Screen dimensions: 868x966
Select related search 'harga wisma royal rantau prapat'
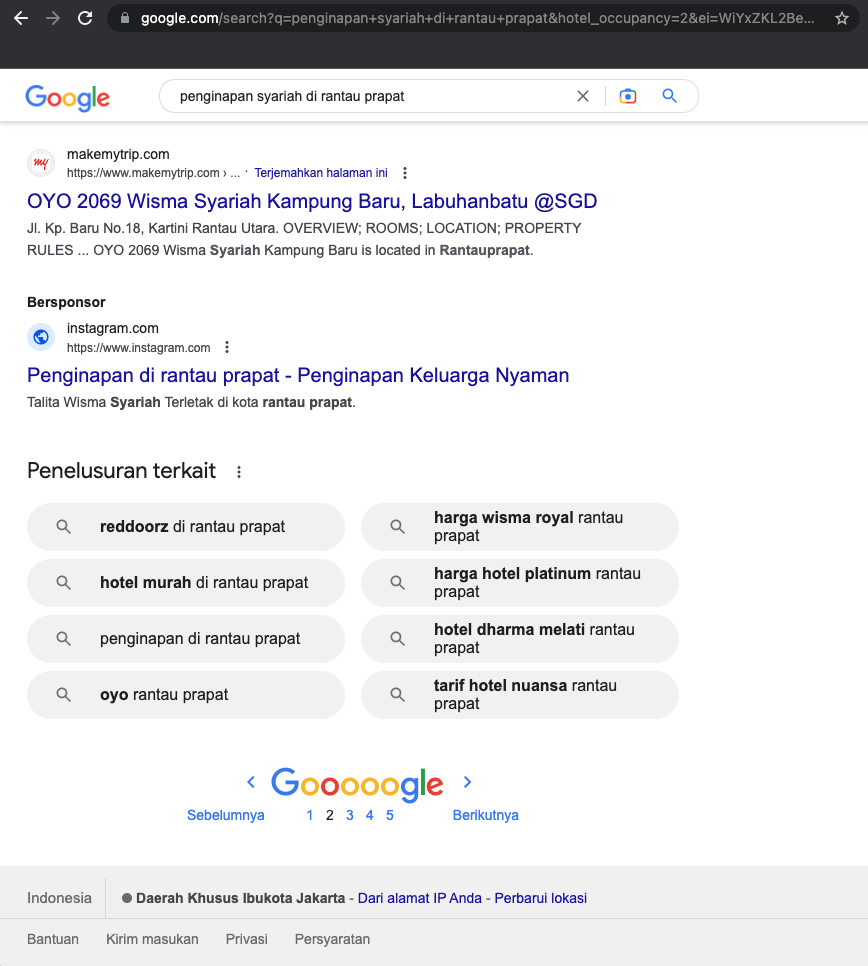pyautogui.click(x=520, y=527)
